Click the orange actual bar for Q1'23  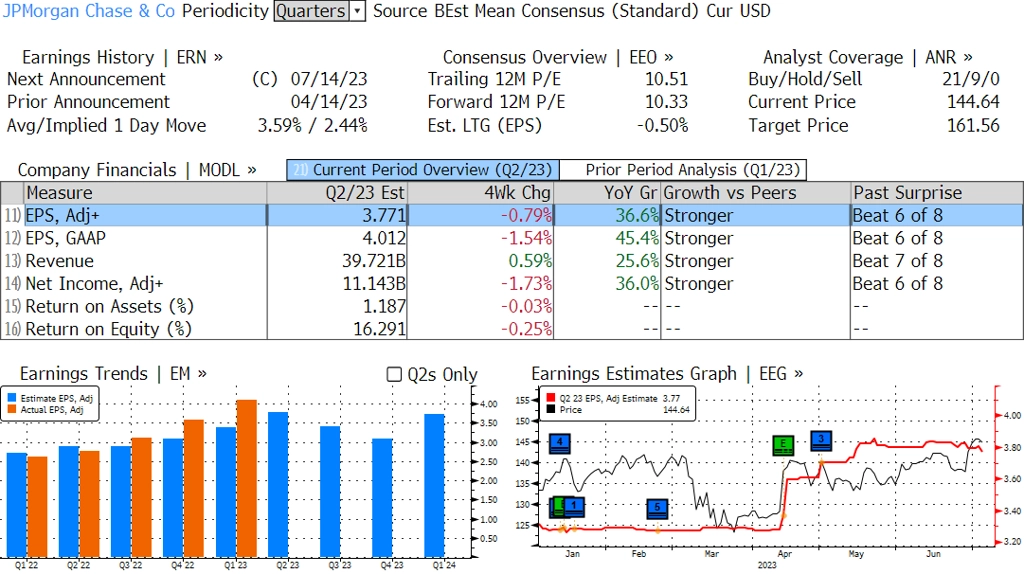click(x=246, y=478)
